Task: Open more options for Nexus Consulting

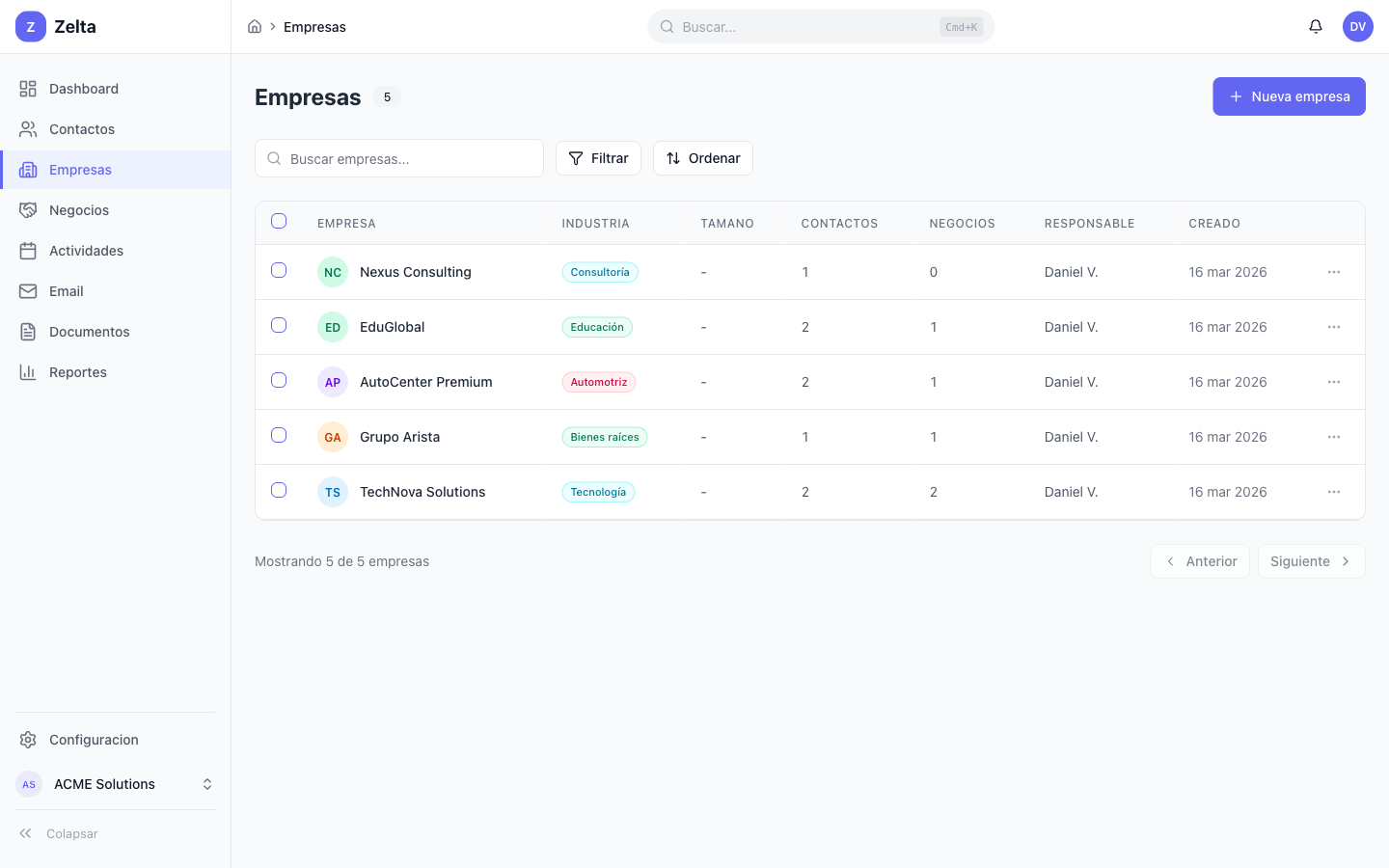Action: 1333,272
